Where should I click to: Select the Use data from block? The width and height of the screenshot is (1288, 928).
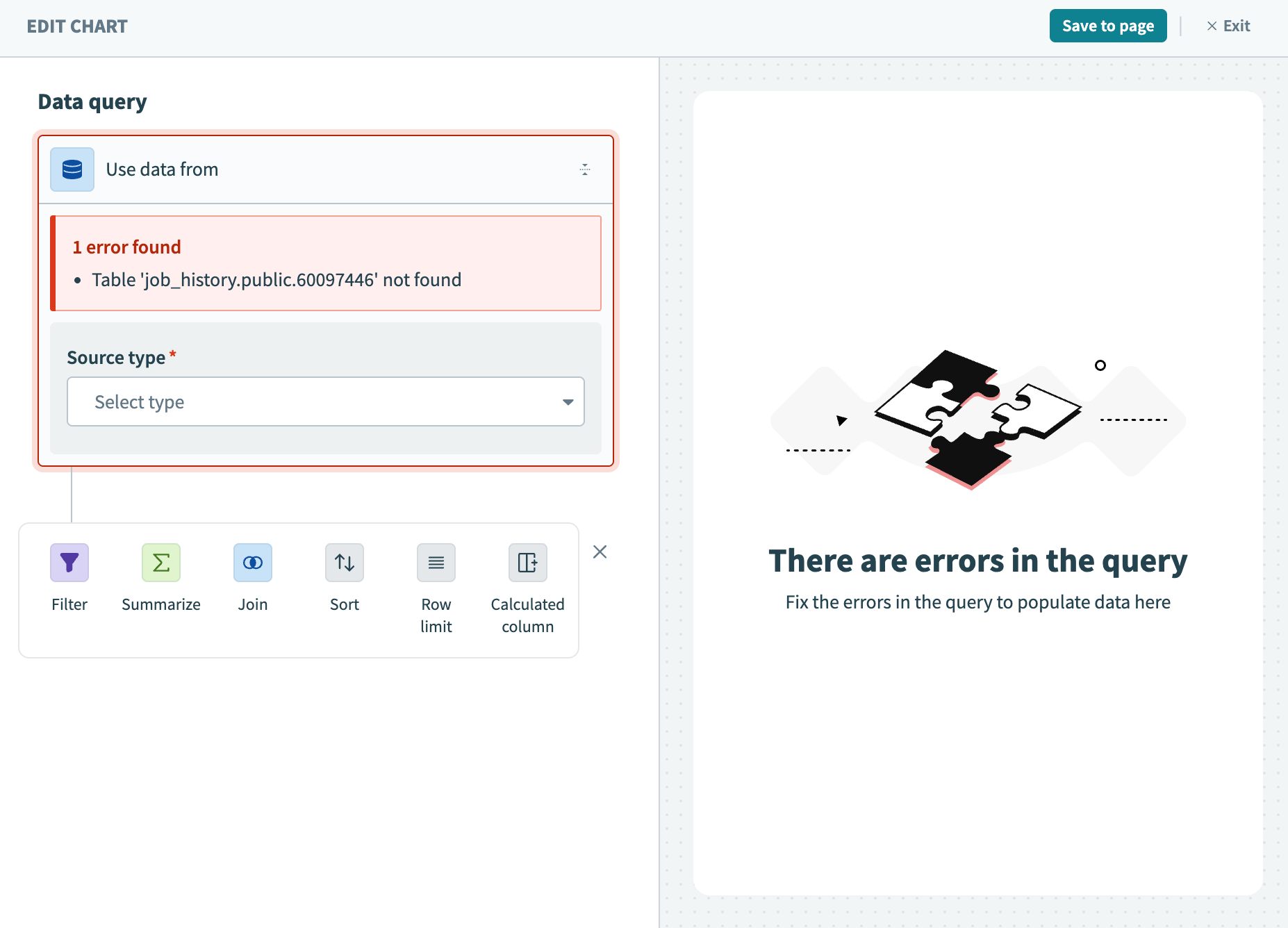(x=162, y=169)
